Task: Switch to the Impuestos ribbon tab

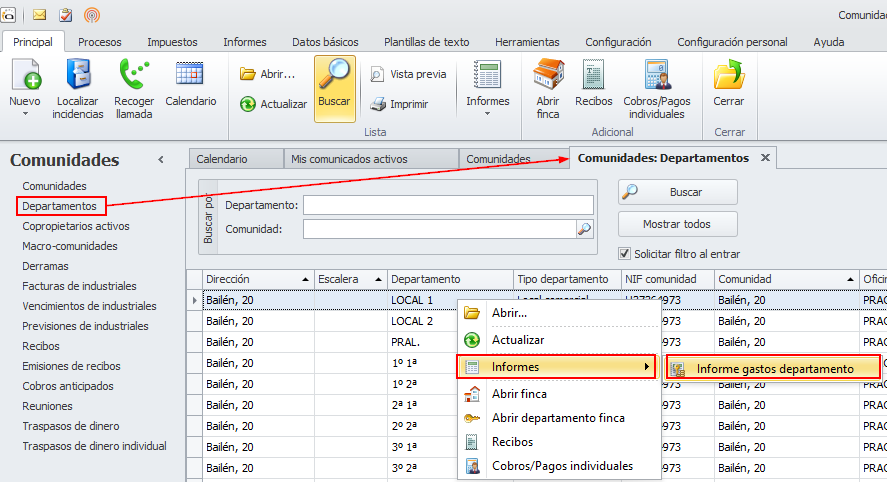Action: point(172,42)
